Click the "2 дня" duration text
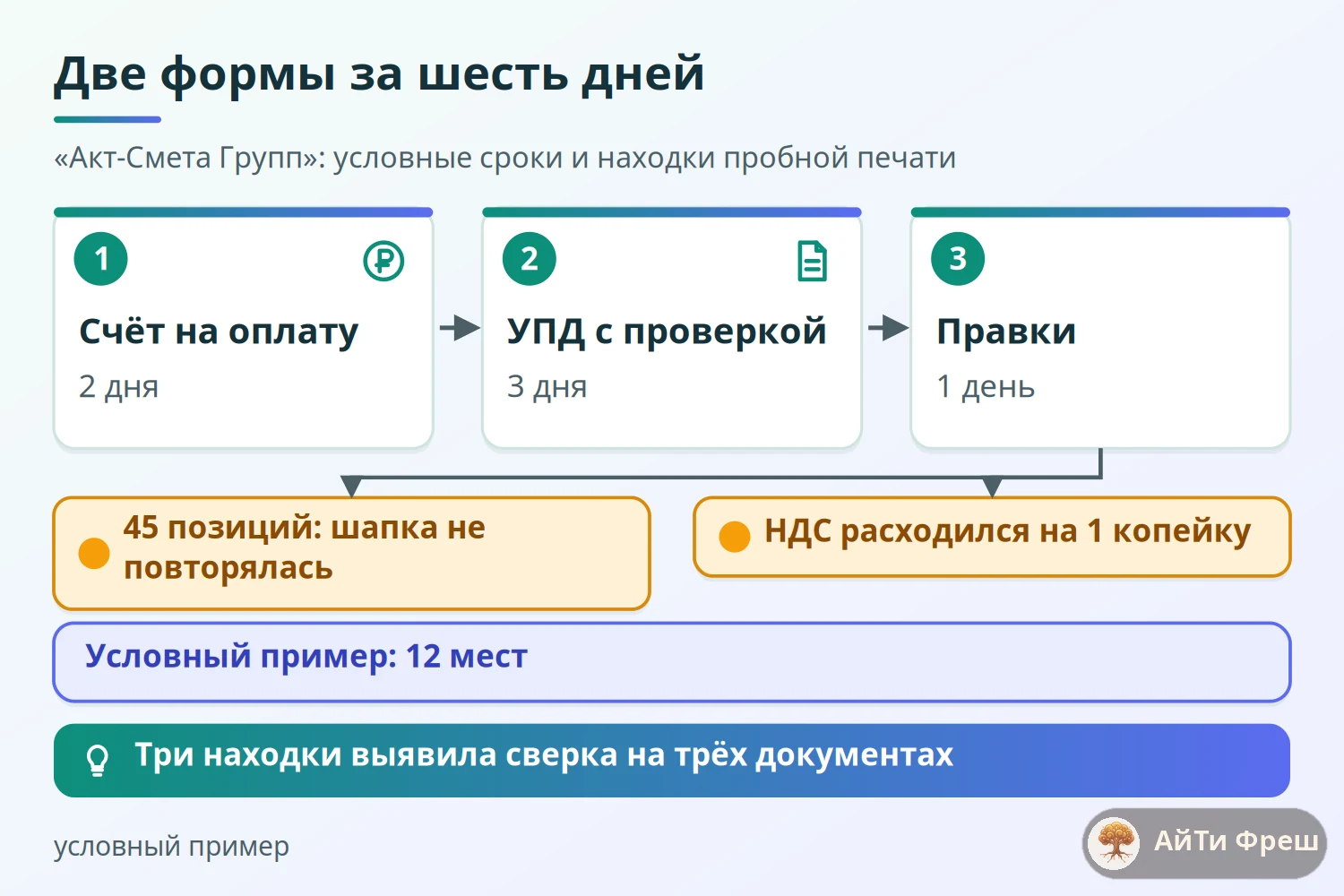 [118, 386]
